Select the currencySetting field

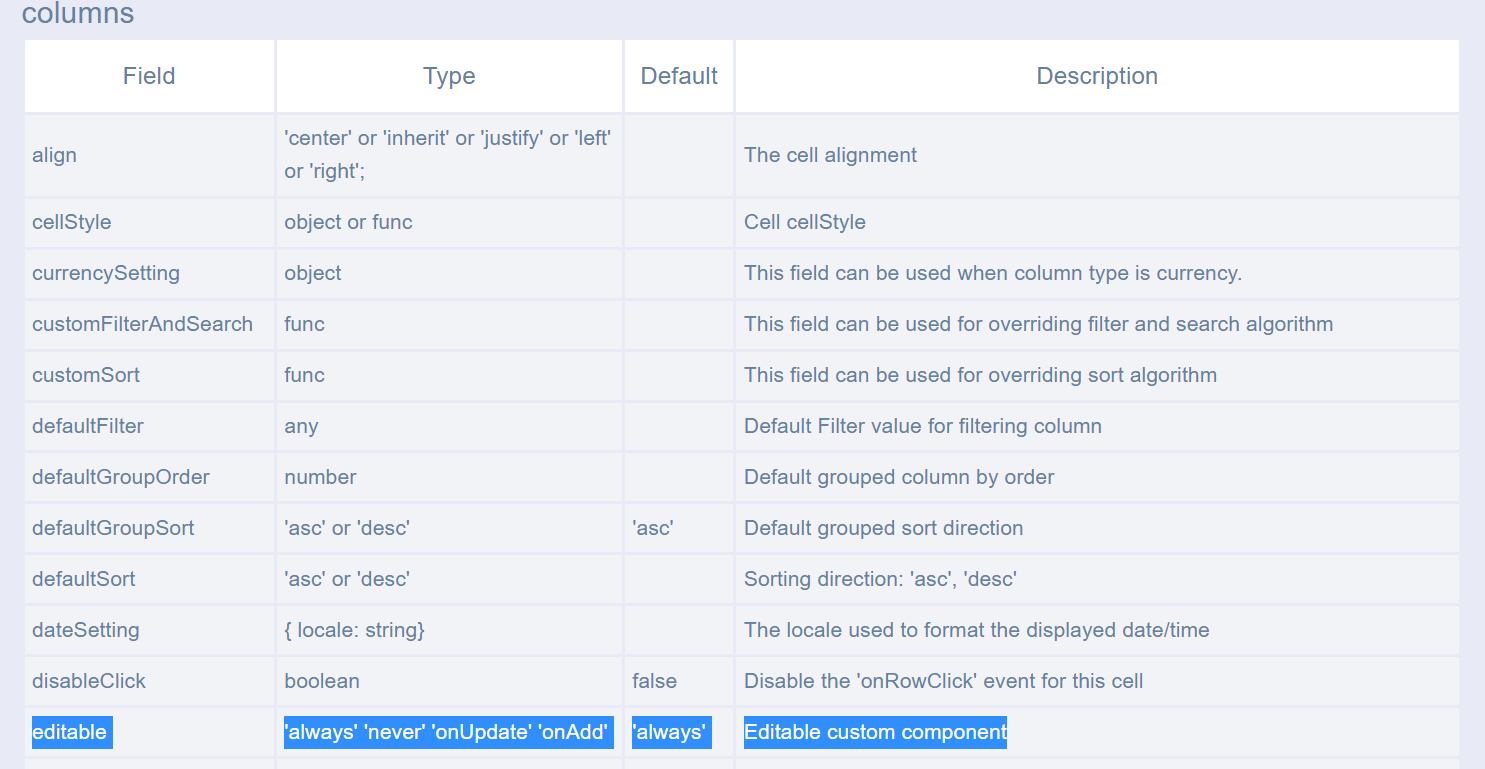[x=105, y=273]
